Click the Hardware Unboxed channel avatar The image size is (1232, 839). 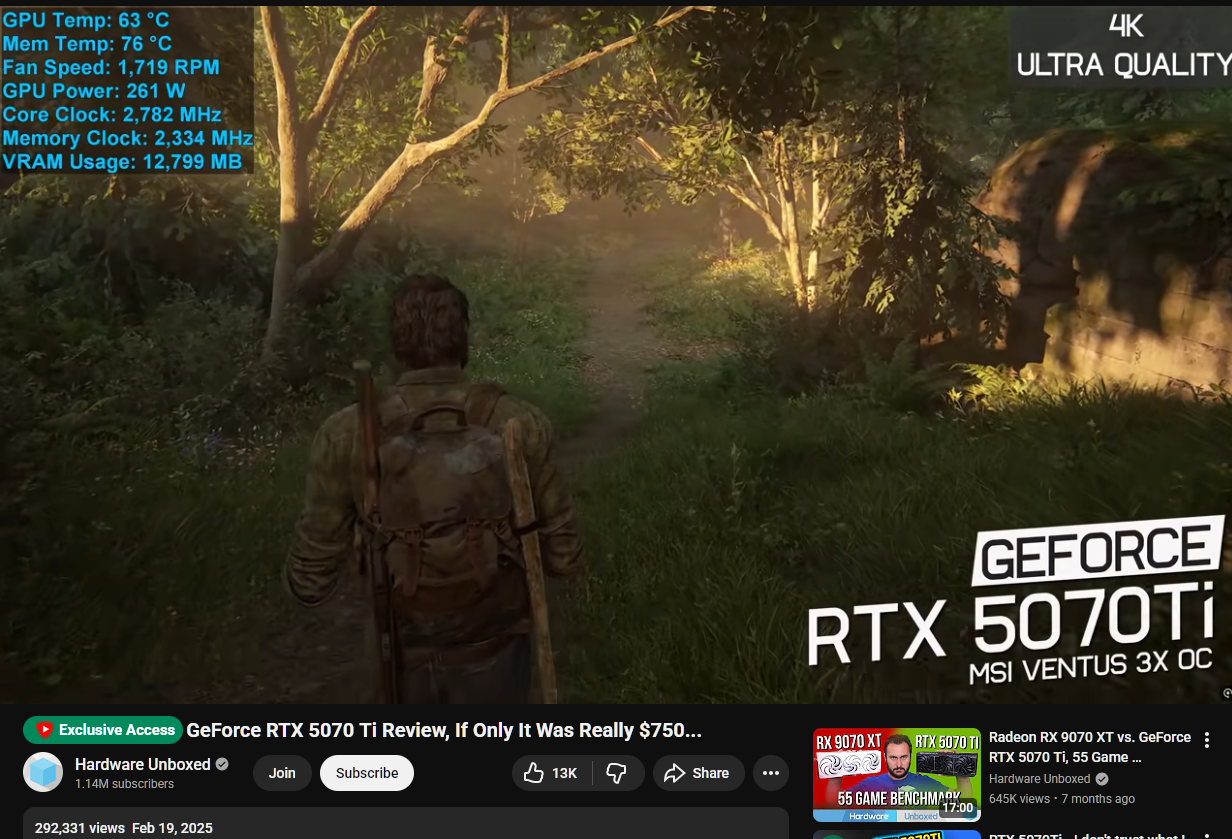coord(43,773)
